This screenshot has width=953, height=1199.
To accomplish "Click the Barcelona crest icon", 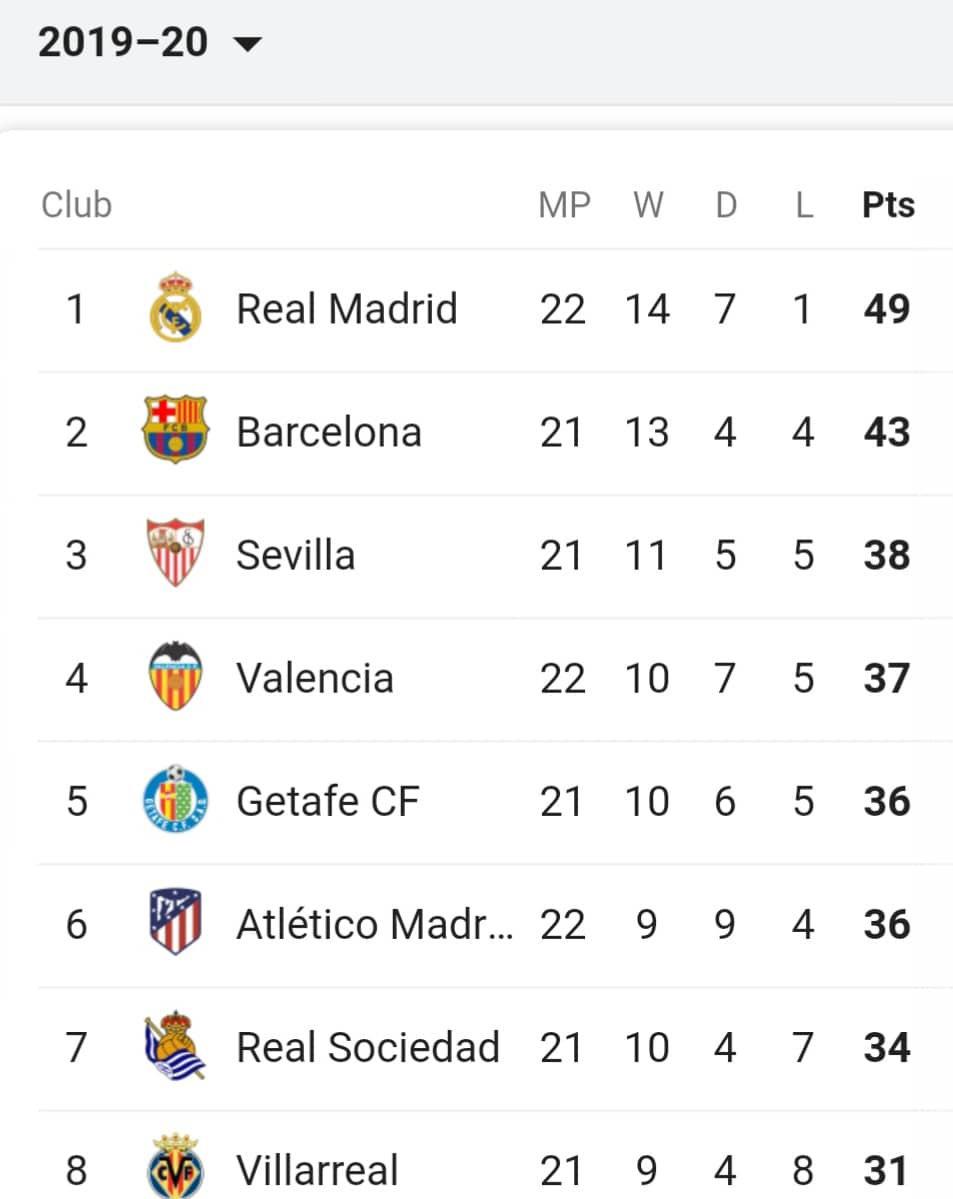I will pyautogui.click(x=175, y=431).
